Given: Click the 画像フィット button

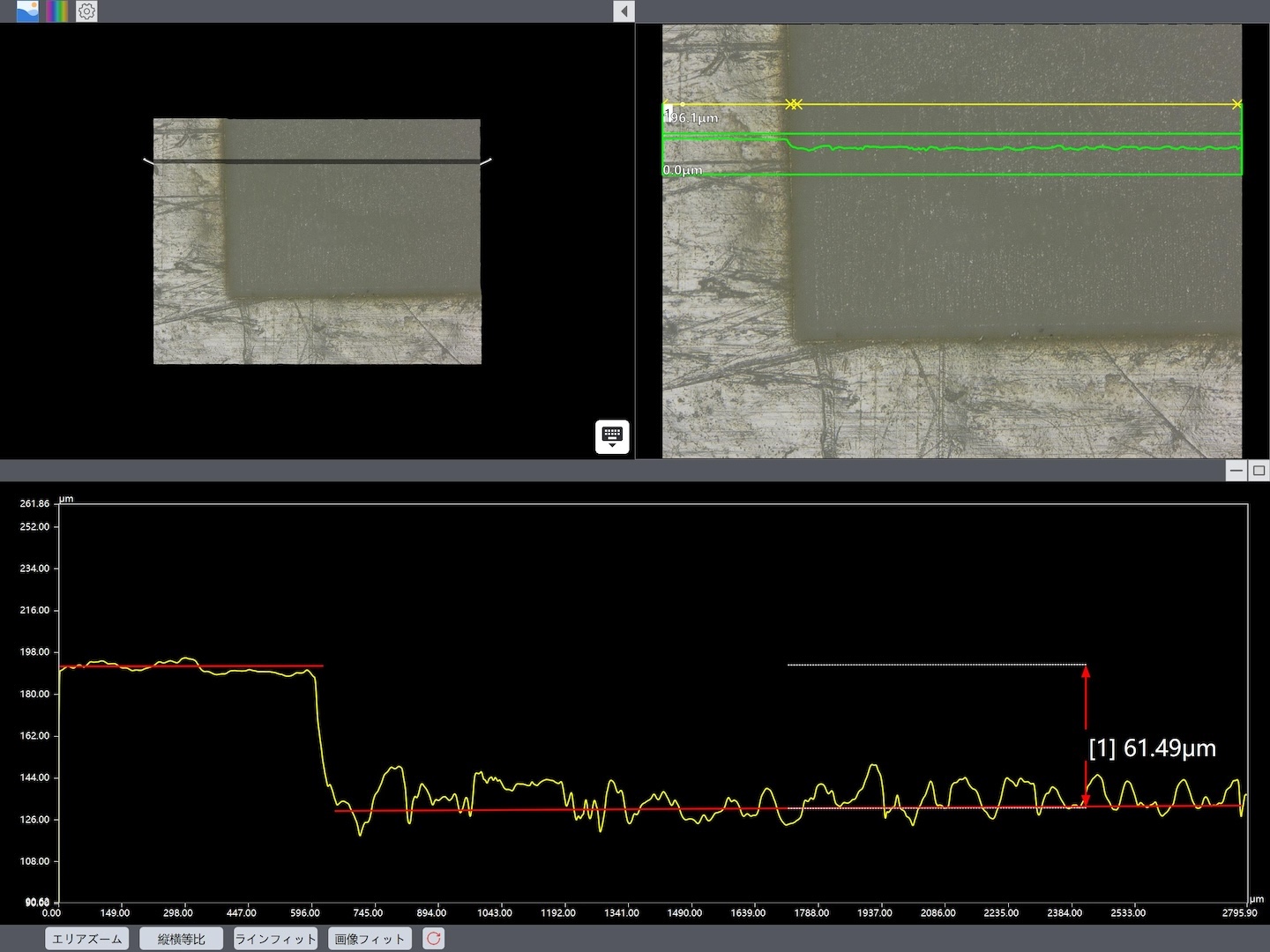Looking at the screenshot, I should click(x=370, y=939).
